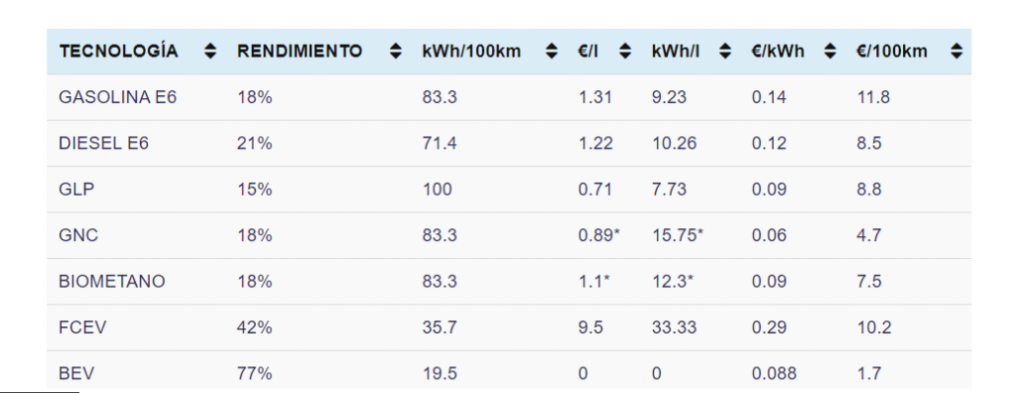Screen dimensions: 1024x393
Task: Click the 11.8 cost value for gasoline
Action: pyautogui.click(x=873, y=97)
